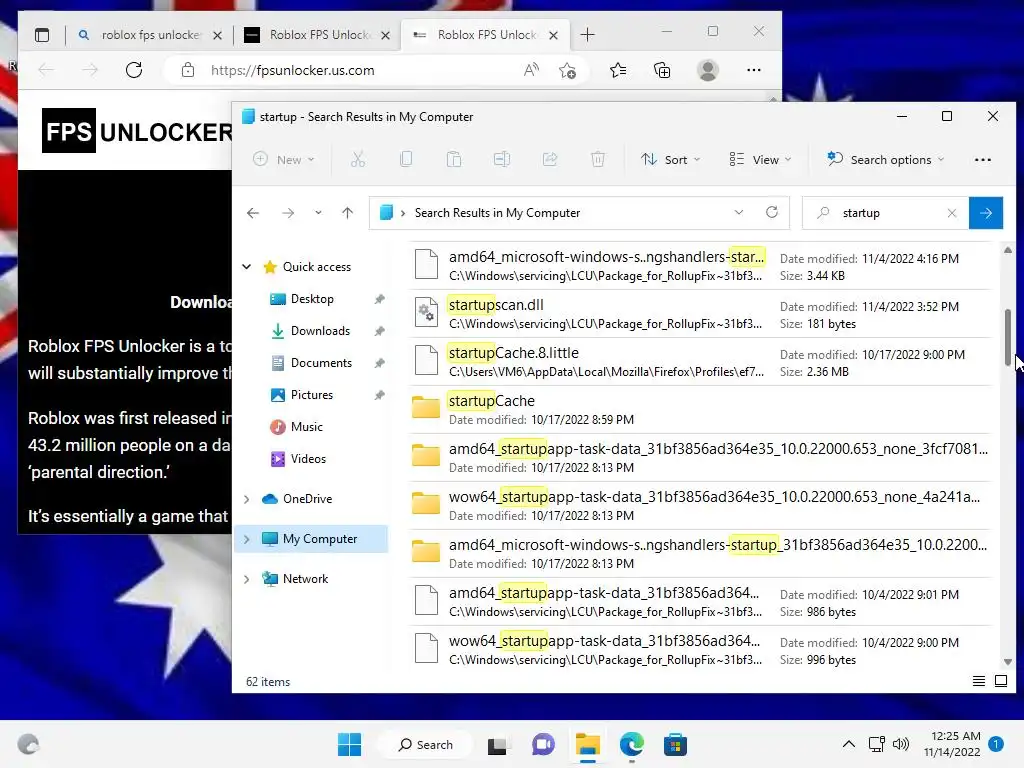The height and width of the screenshot is (768, 1024).
Task: Go back in File Explorer
Action: (x=253, y=213)
